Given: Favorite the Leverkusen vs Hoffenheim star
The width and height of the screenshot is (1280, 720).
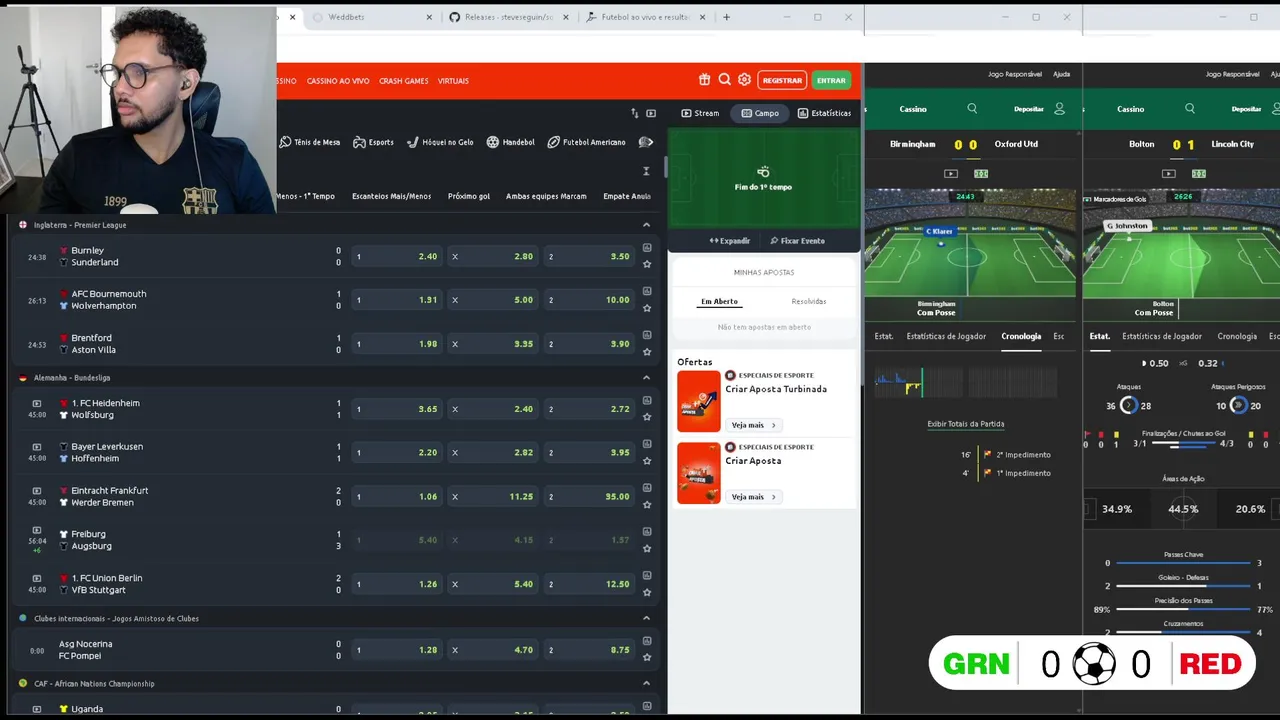Looking at the screenshot, I should [647, 461].
